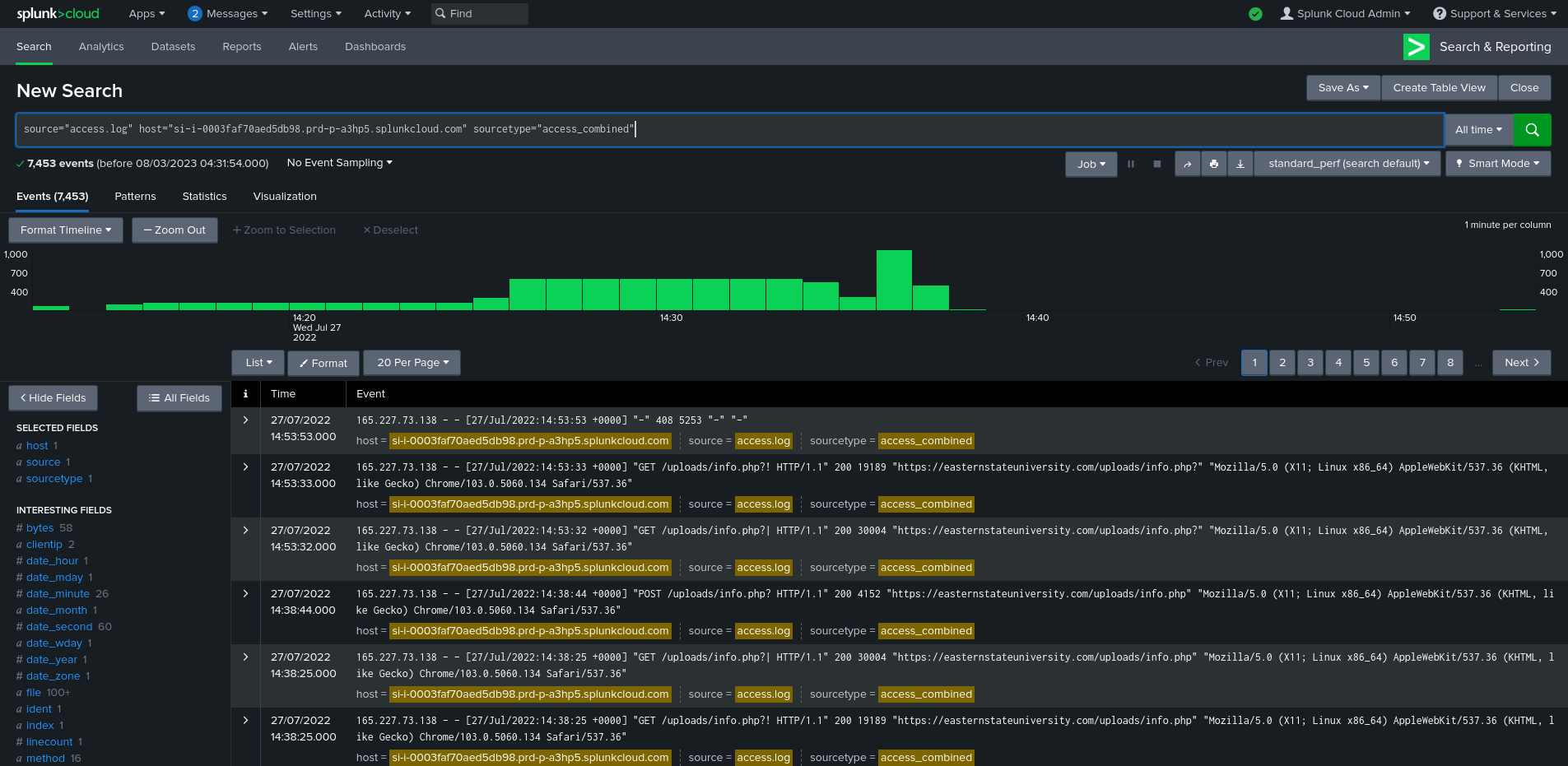
Task: Go to the Analytics tab
Action: pos(101,47)
